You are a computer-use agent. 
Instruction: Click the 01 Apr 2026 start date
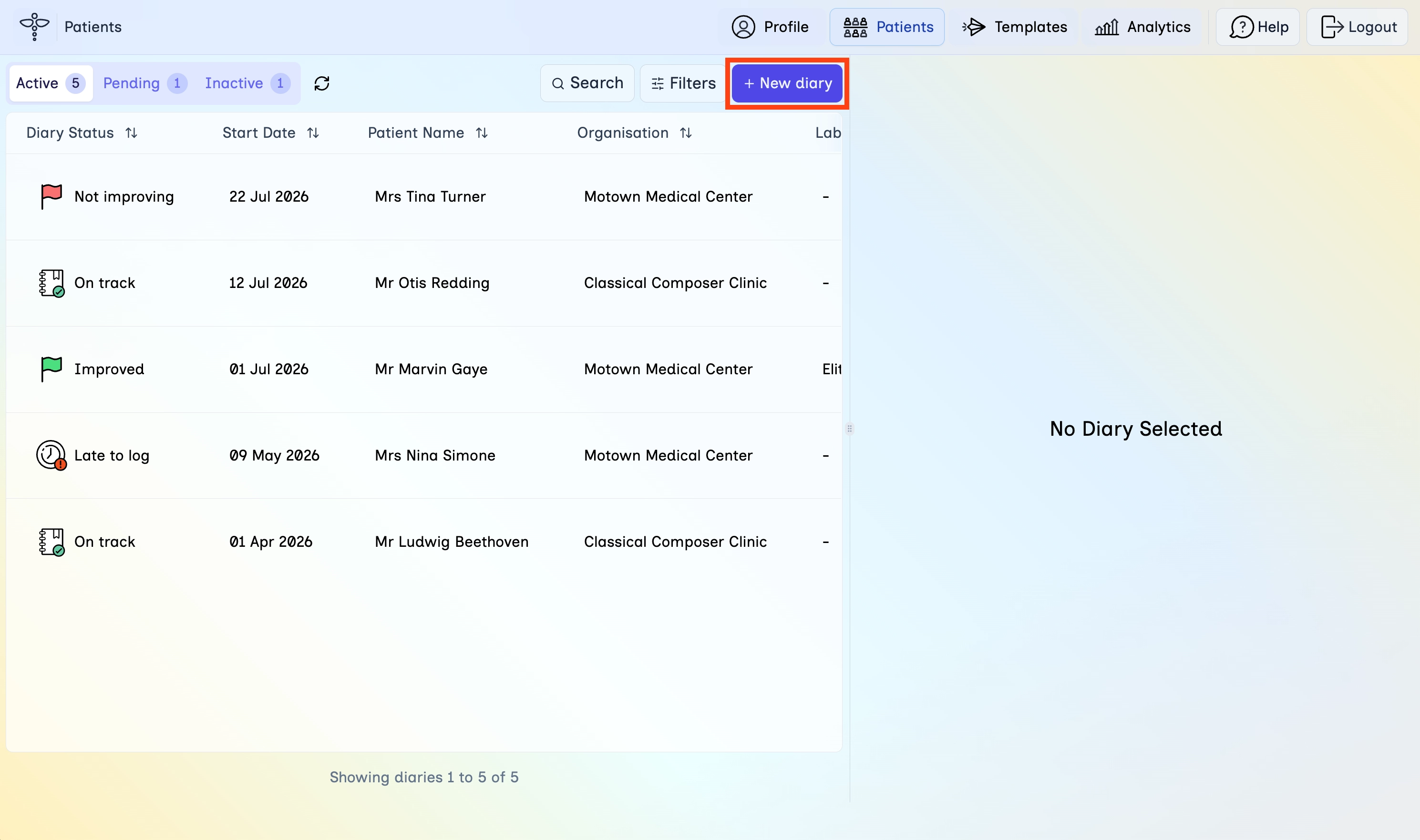coord(271,542)
